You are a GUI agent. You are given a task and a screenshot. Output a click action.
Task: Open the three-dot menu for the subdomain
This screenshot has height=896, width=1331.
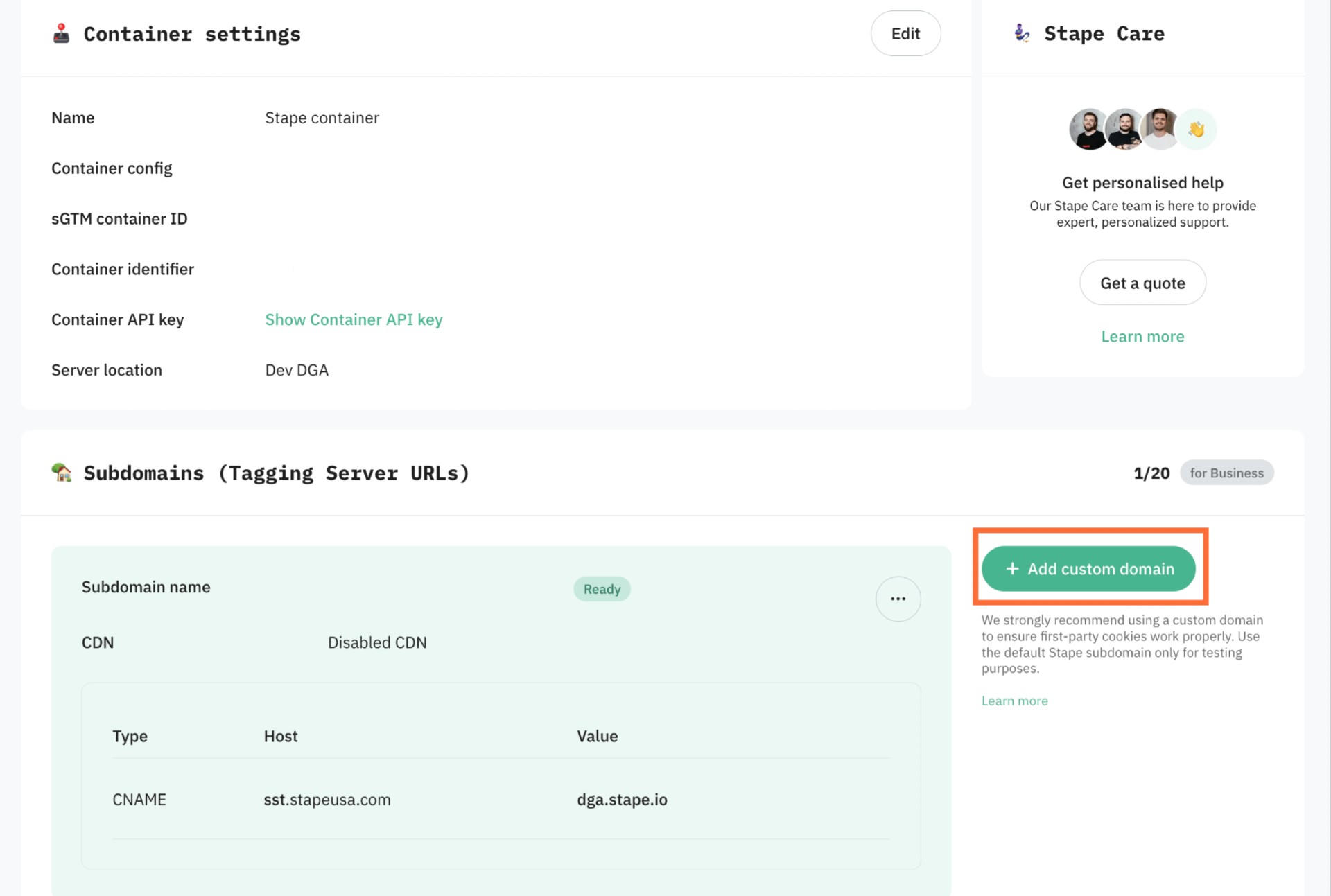tap(898, 599)
